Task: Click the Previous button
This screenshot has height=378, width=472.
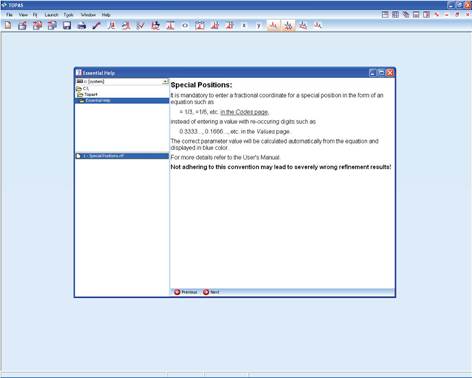Action: (x=186, y=292)
